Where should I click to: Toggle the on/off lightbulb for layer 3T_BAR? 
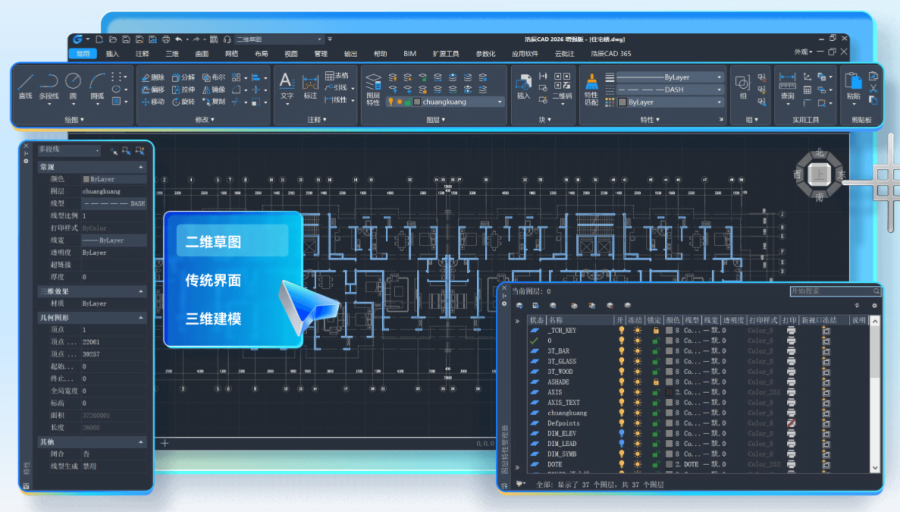(621, 353)
